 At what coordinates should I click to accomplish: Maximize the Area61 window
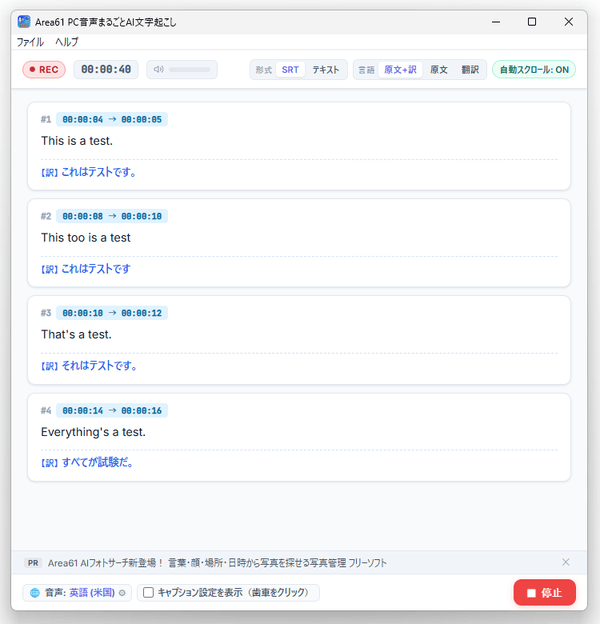[x=532, y=22]
